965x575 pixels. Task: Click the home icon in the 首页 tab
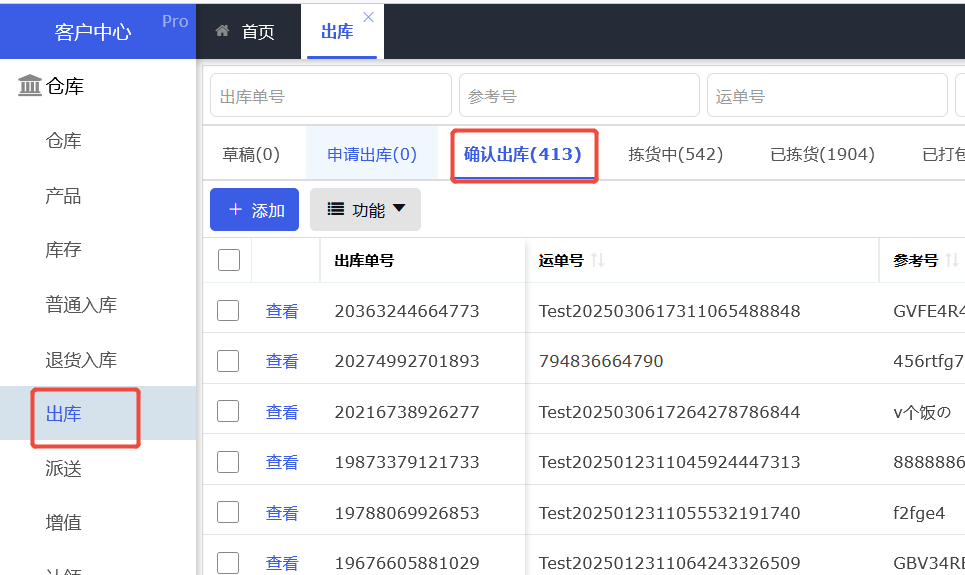222,31
